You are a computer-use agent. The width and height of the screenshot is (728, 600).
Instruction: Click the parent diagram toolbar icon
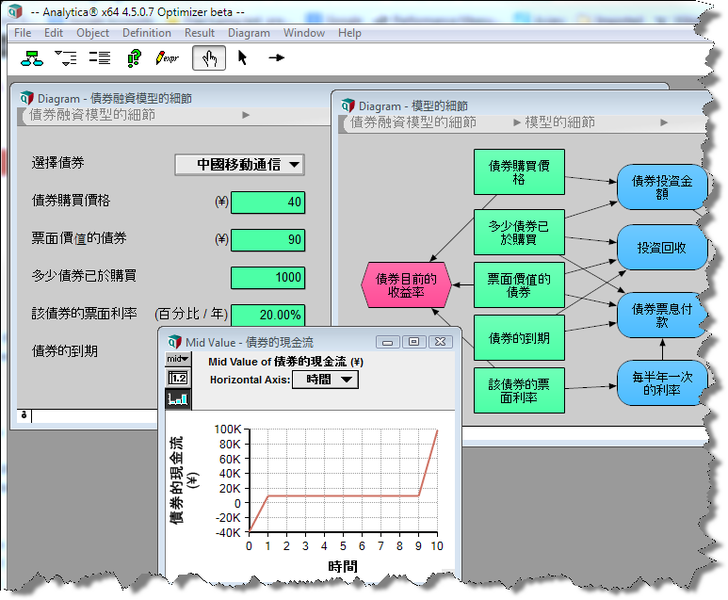[32, 59]
